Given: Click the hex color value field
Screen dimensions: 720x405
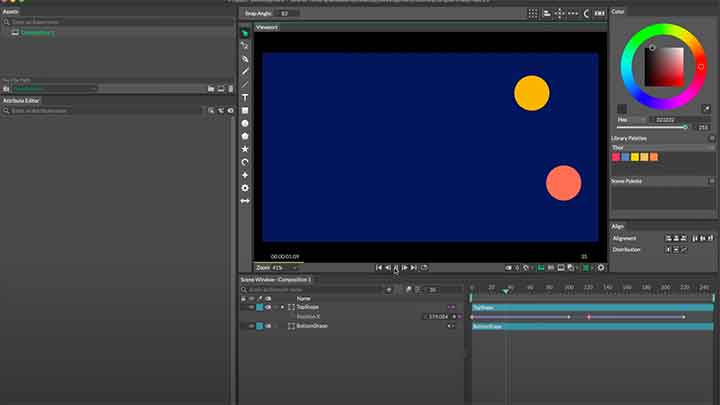Looking at the screenshot, I should 680,120.
